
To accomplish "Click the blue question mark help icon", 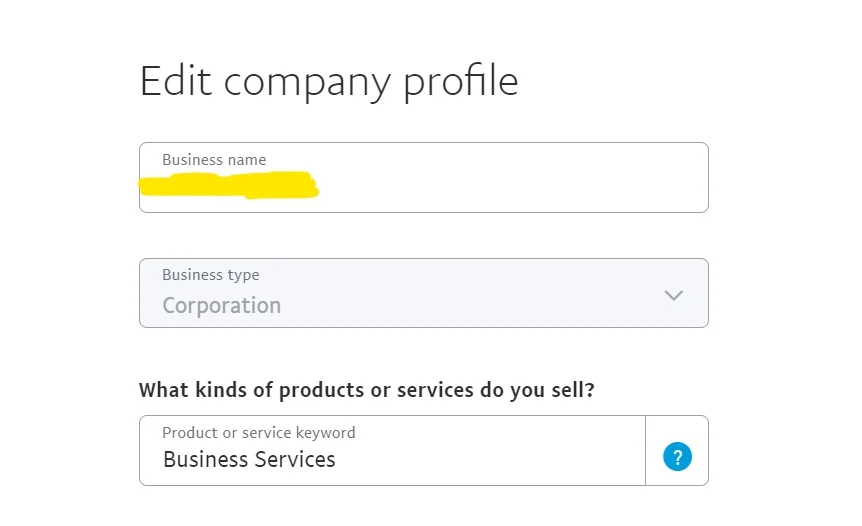I will coord(677,457).
